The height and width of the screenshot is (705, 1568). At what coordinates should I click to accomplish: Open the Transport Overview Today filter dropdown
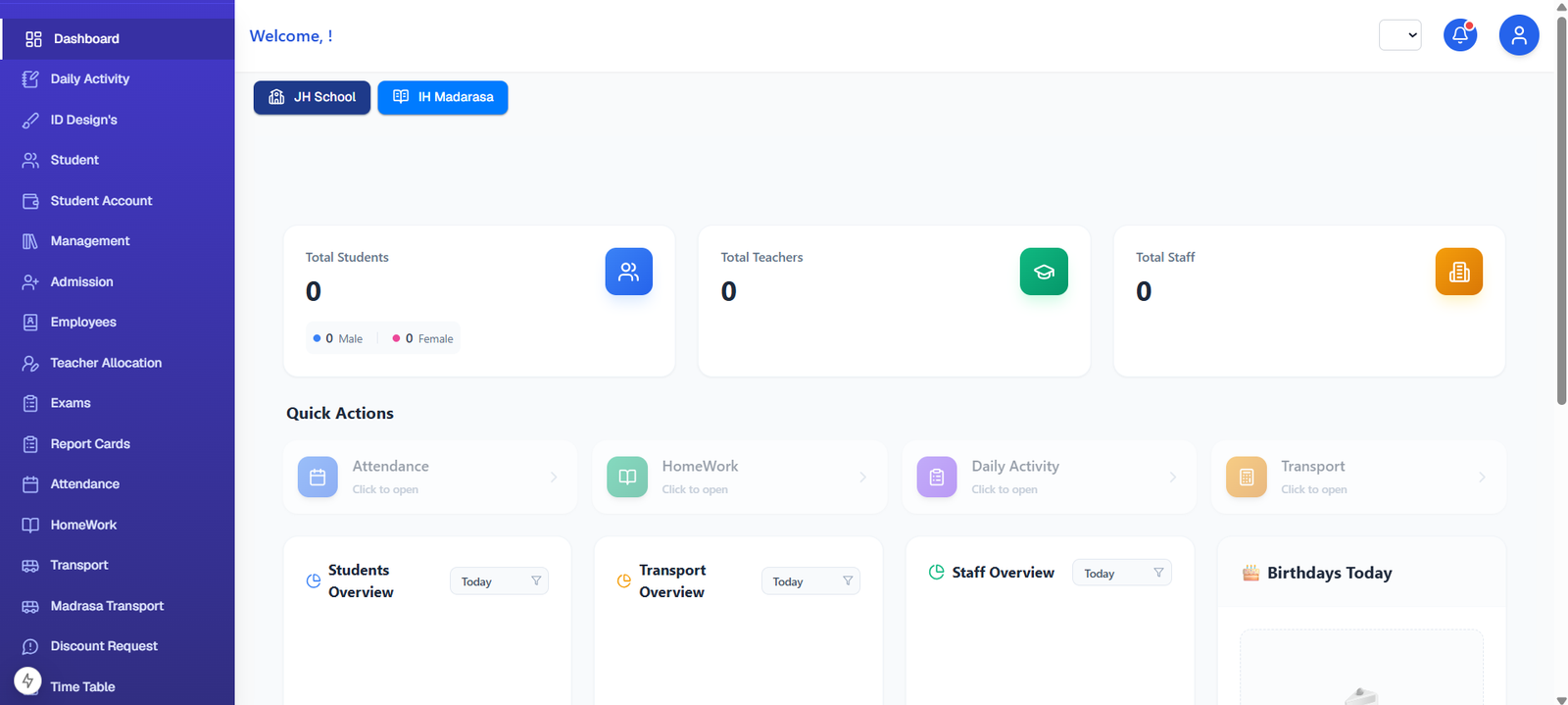[x=810, y=581]
